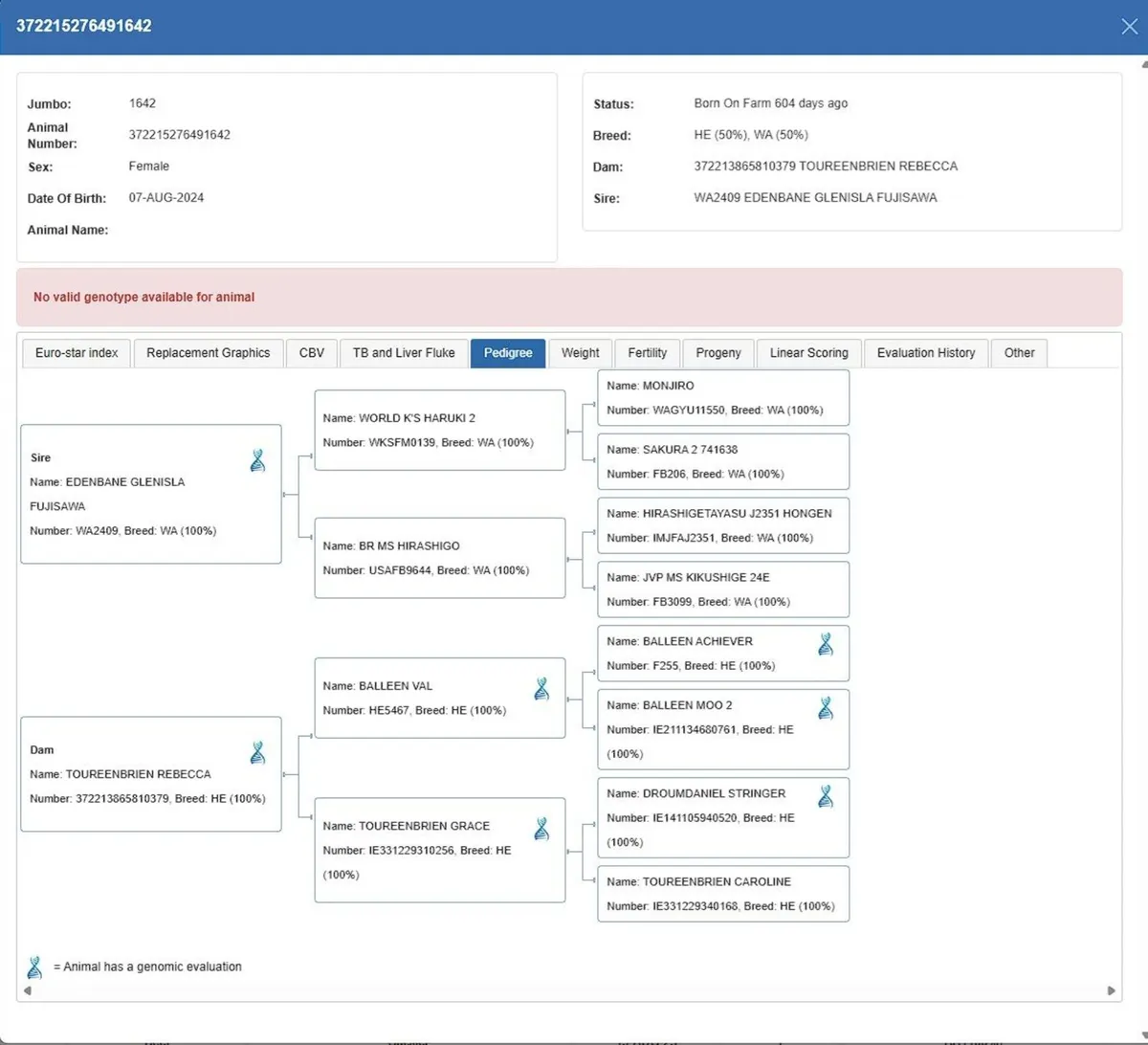Click BALLEEN ACHIEVER genomic DNA icon

826,644
